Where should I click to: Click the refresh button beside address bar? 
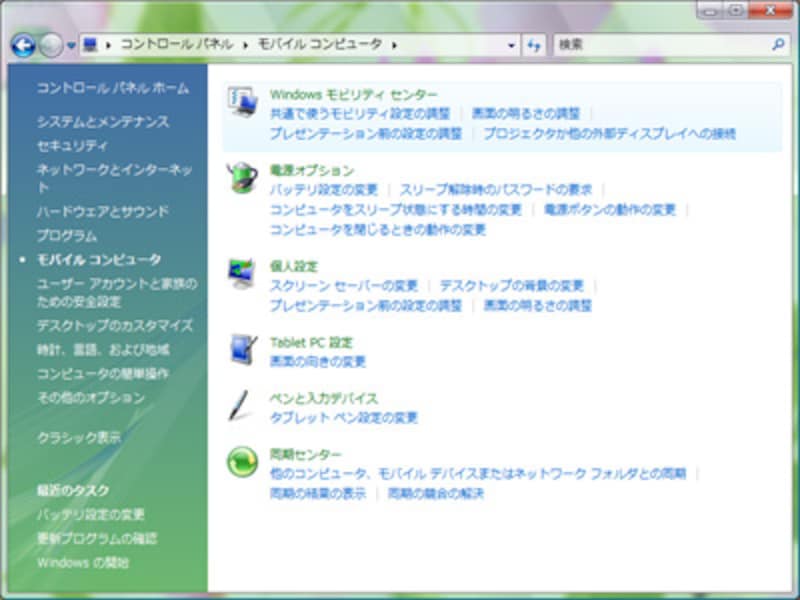534,45
